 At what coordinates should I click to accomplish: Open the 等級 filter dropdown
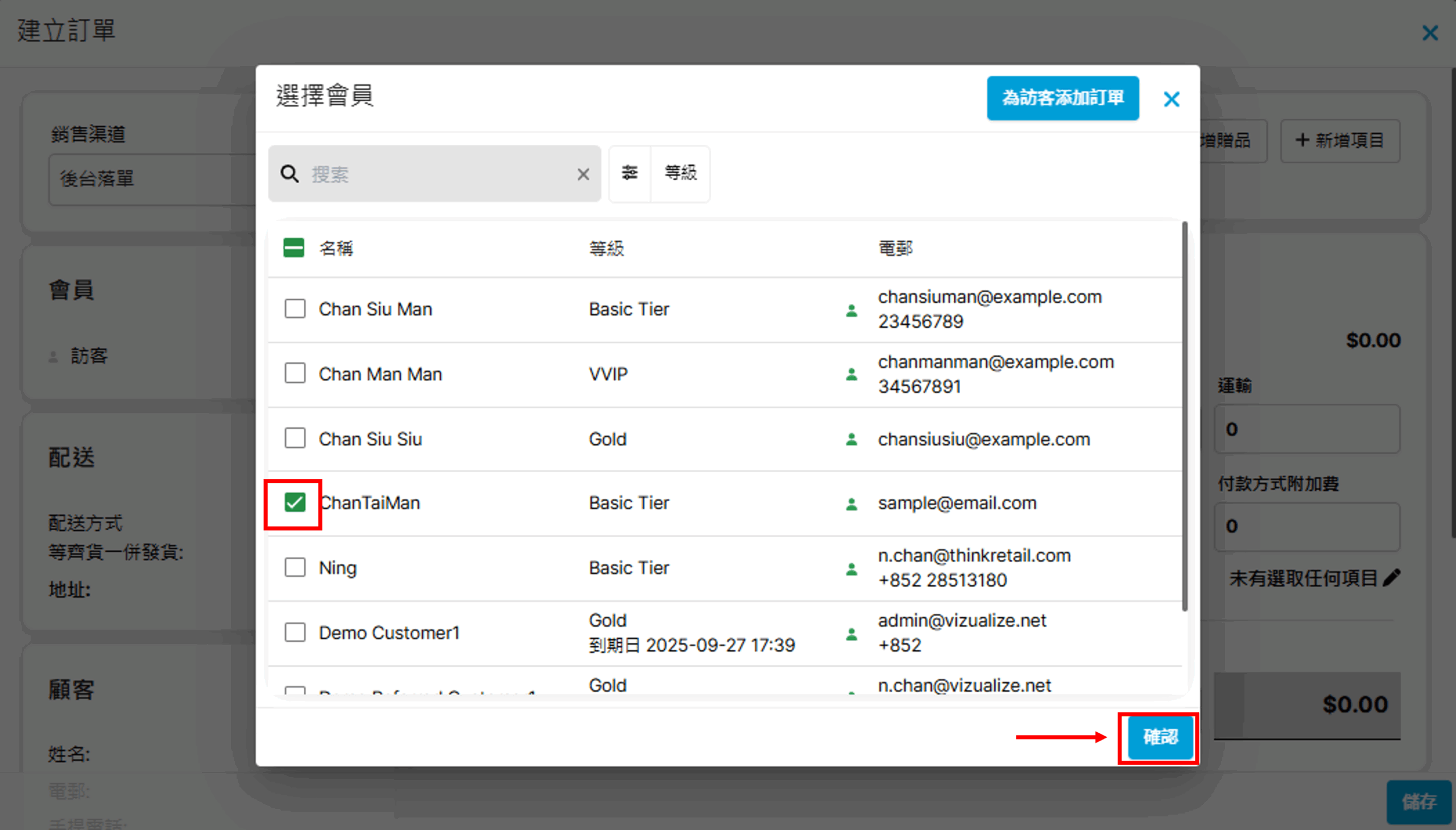point(680,173)
